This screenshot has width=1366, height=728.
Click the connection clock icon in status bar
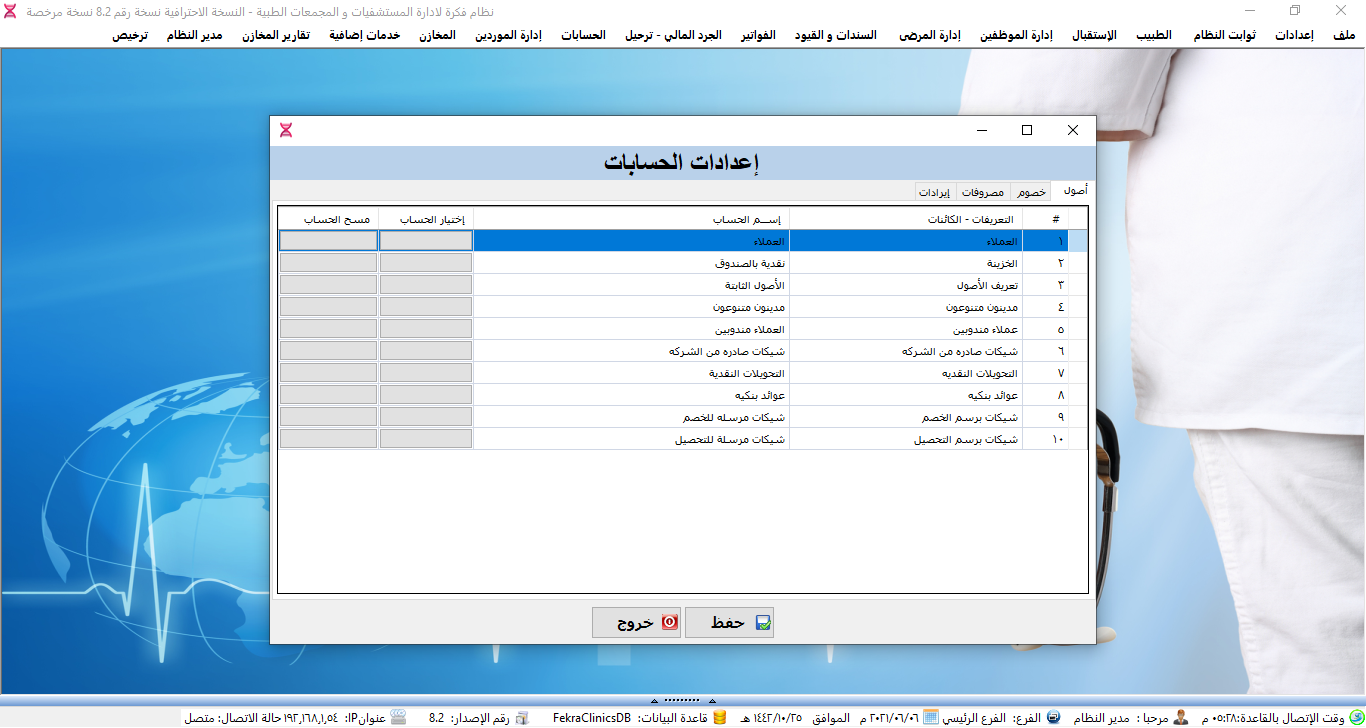[1356, 718]
